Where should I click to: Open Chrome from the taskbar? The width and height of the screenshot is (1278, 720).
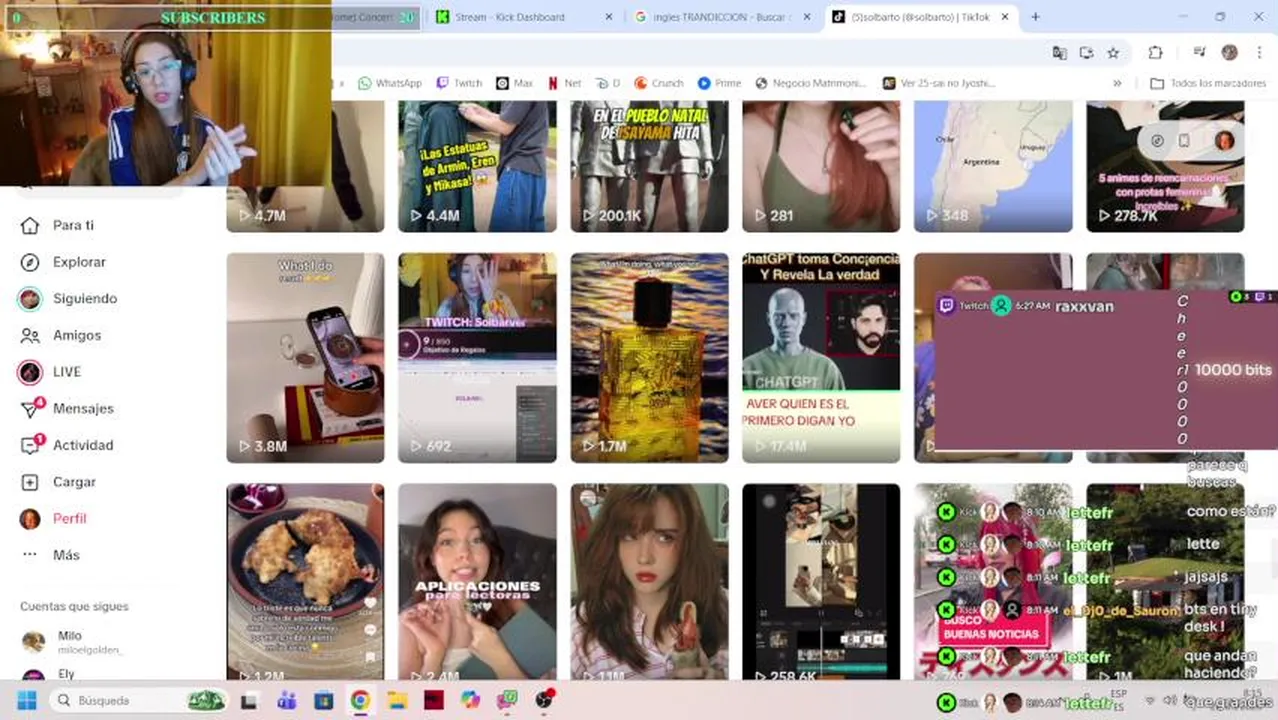[x=360, y=700]
